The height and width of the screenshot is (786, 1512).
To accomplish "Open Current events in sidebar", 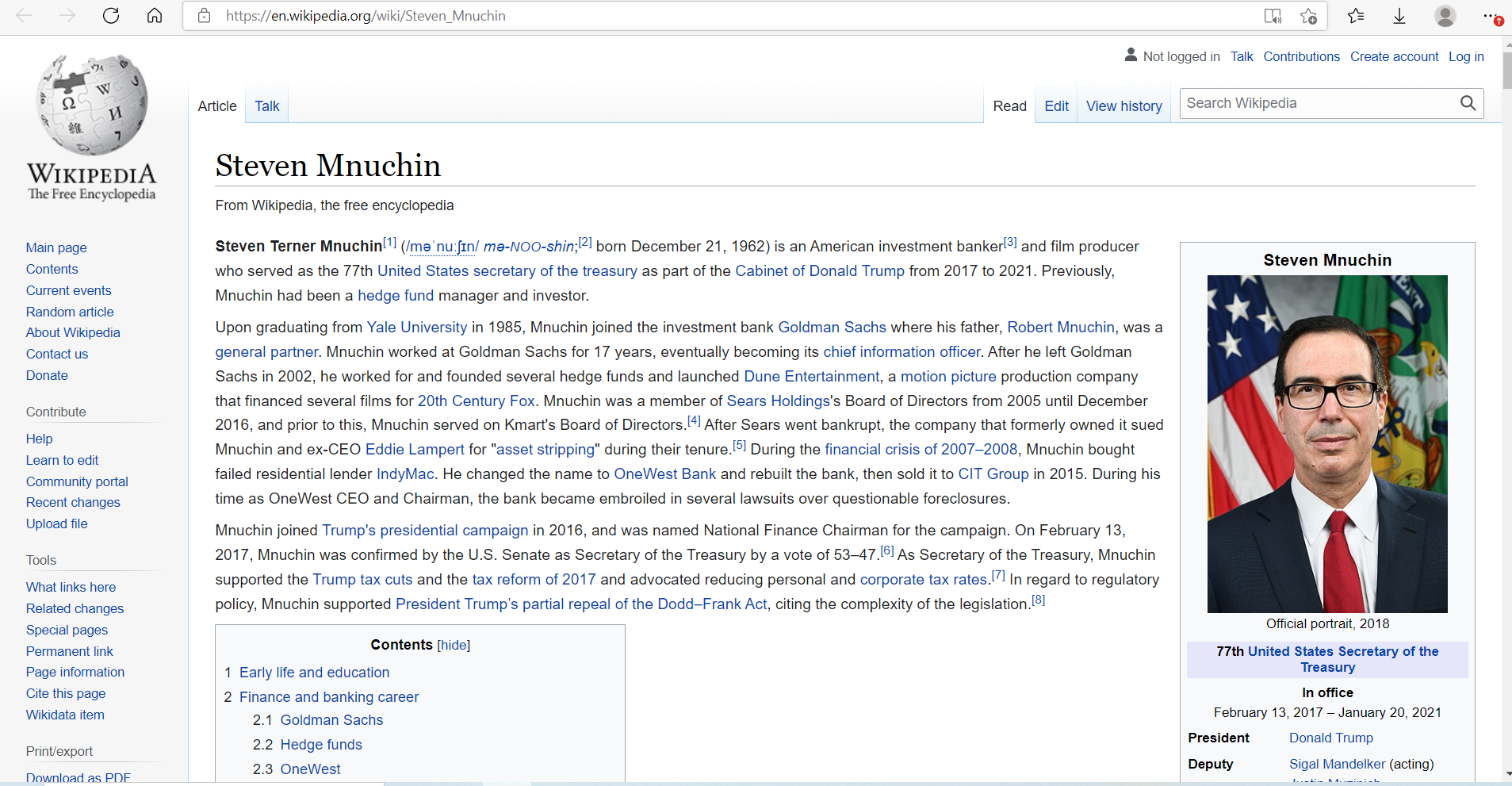I will (69, 290).
